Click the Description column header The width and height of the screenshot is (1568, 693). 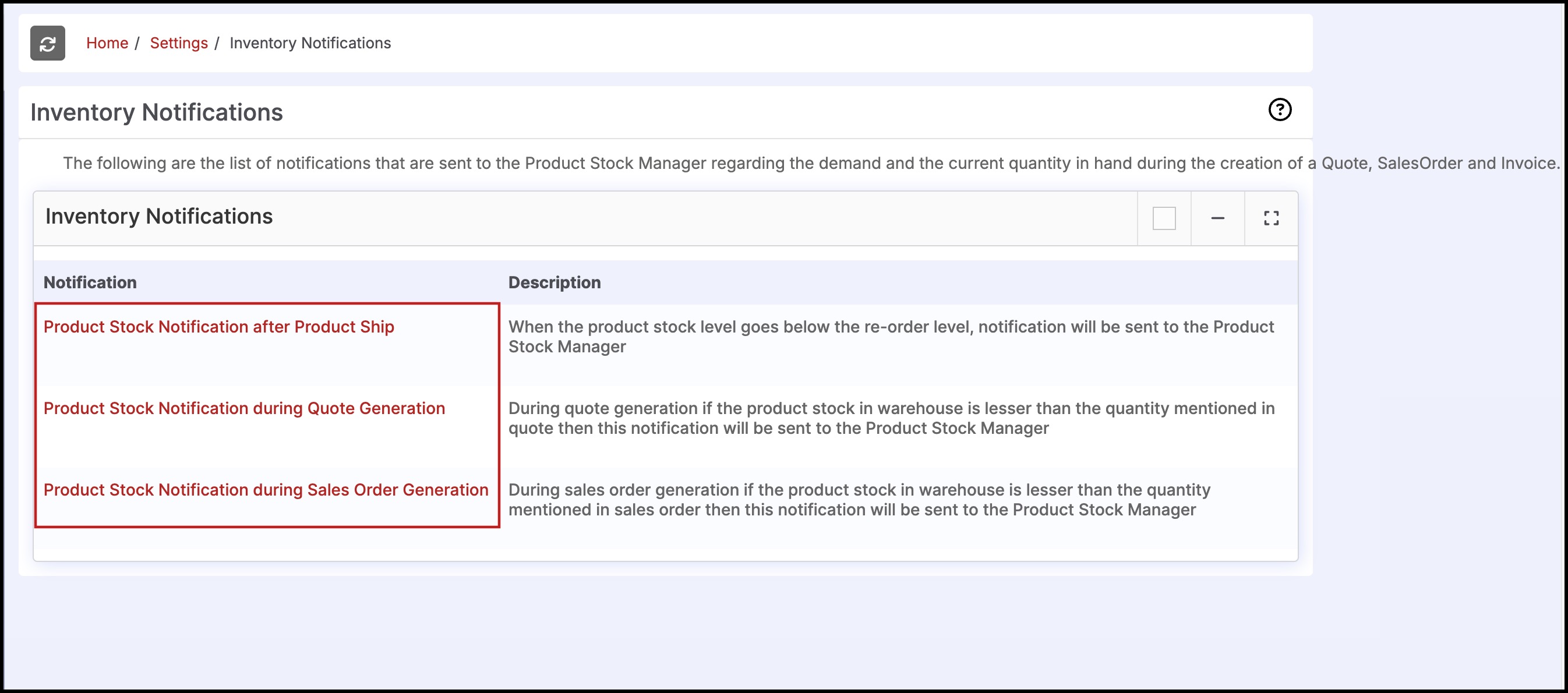(554, 282)
